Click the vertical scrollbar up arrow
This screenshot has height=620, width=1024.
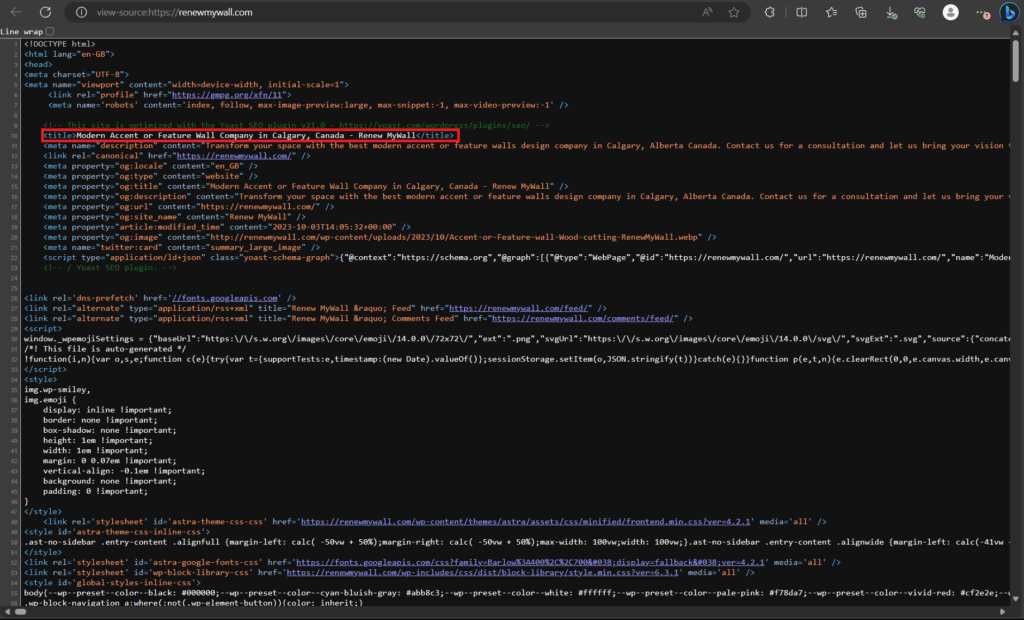click(x=1016, y=32)
